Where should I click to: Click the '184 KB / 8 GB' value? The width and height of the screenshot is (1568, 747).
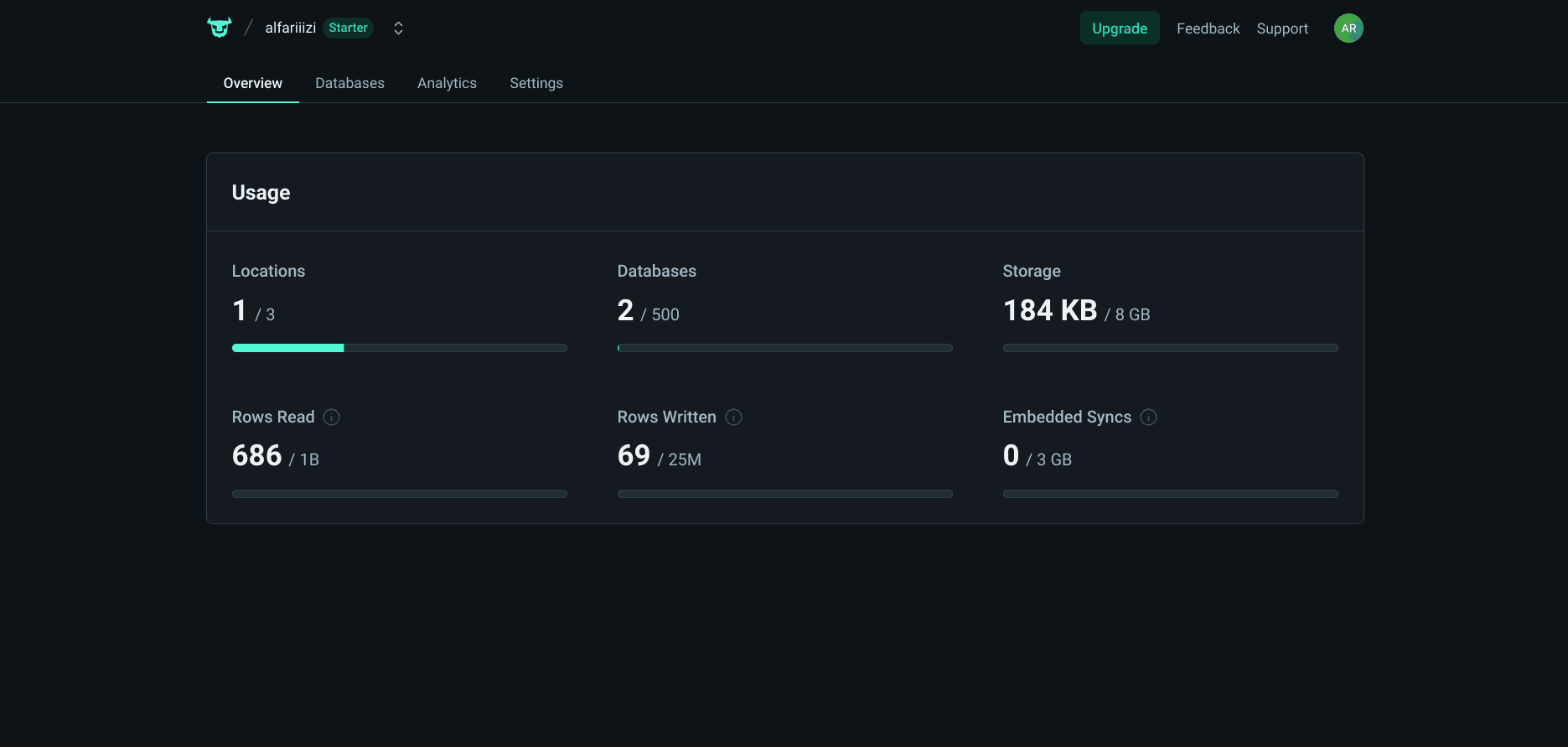(x=1077, y=311)
